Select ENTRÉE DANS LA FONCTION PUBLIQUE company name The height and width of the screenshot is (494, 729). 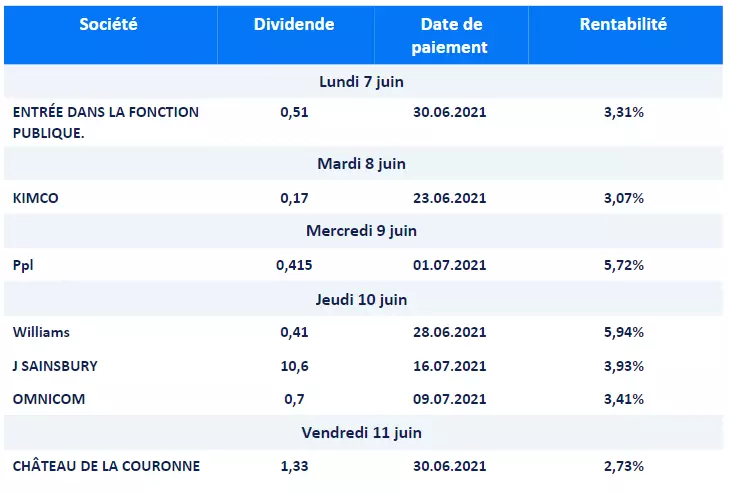(106, 122)
